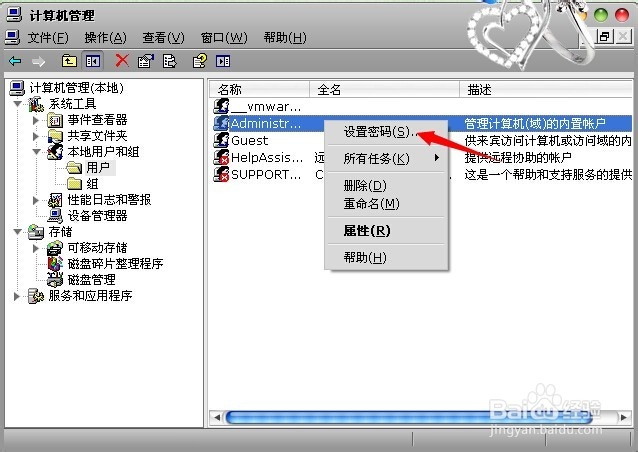Select 计算机管理(本地) root node
This screenshot has width=638, height=452.
click(x=76, y=88)
